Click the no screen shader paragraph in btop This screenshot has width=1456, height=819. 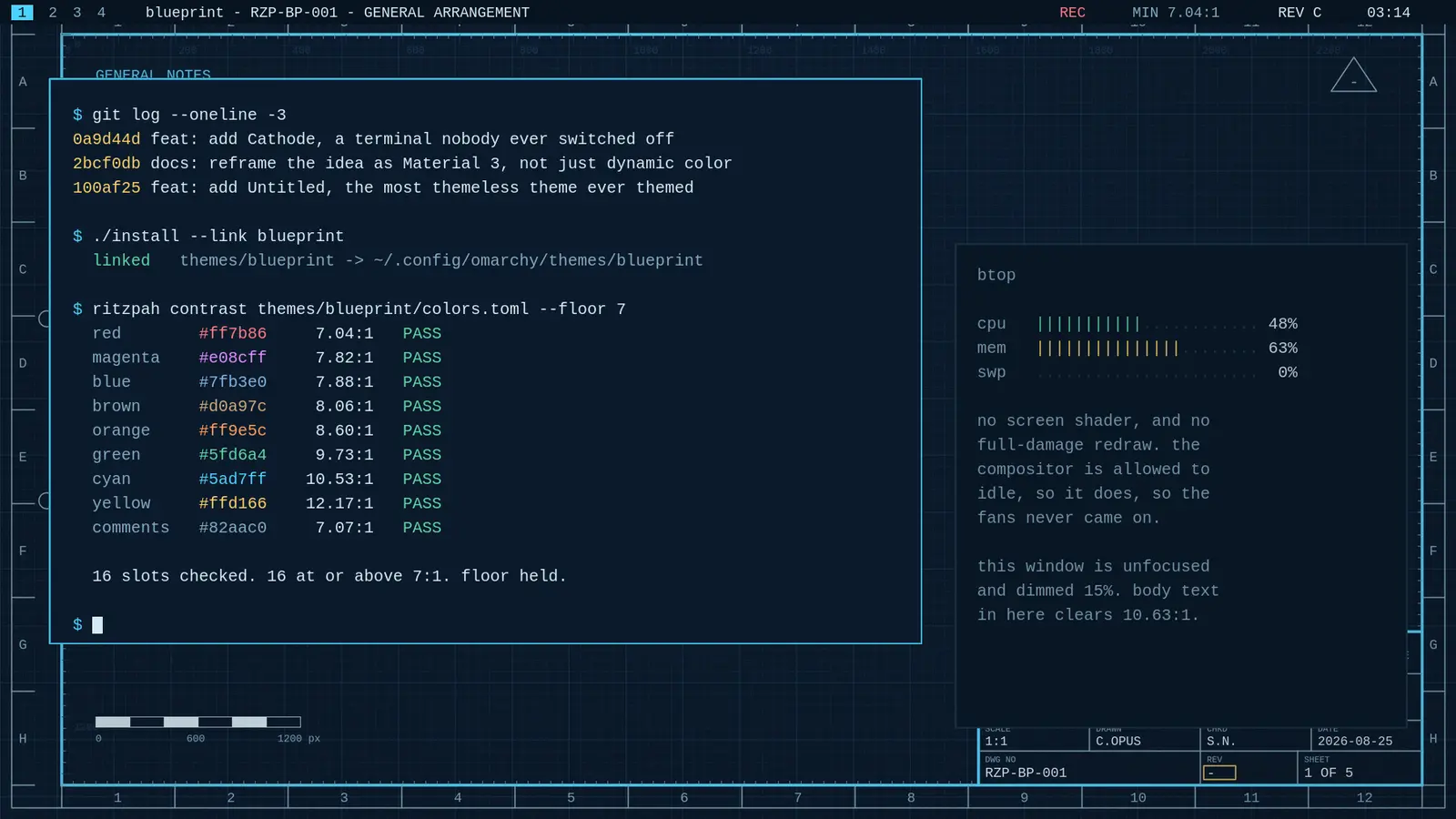(1094, 470)
